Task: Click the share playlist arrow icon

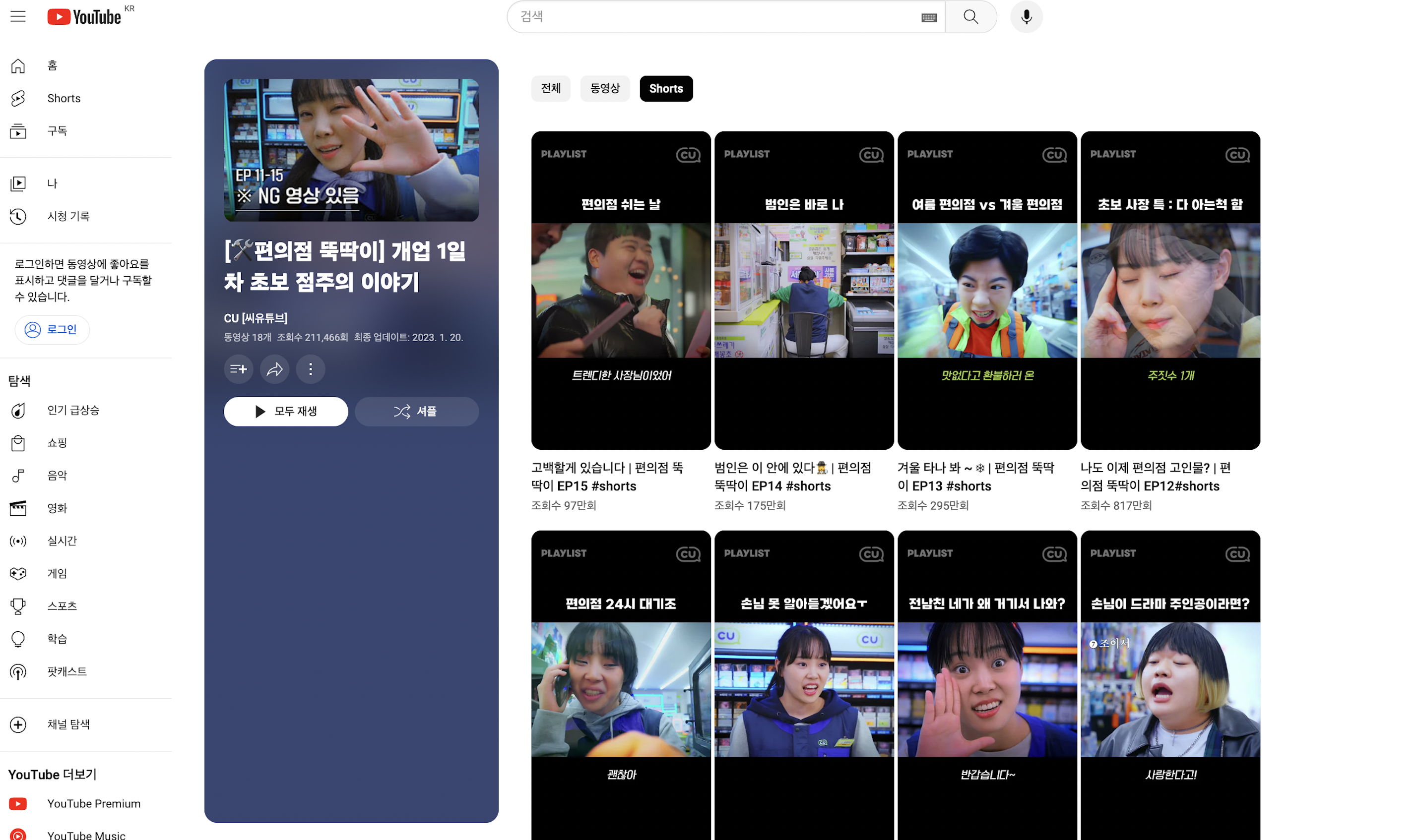Action: tap(275, 369)
